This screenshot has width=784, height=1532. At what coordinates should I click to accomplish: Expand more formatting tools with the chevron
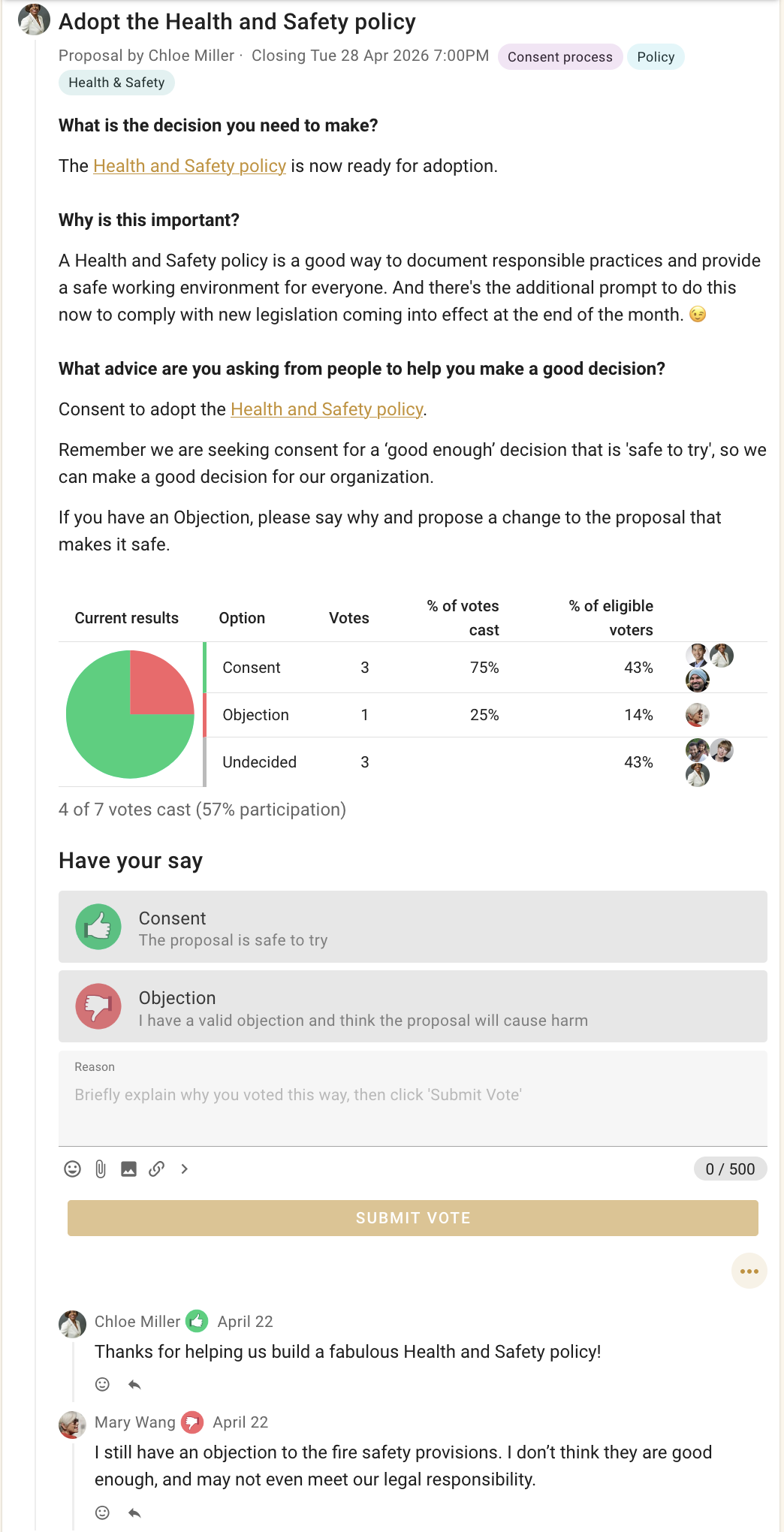point(185,1169)
